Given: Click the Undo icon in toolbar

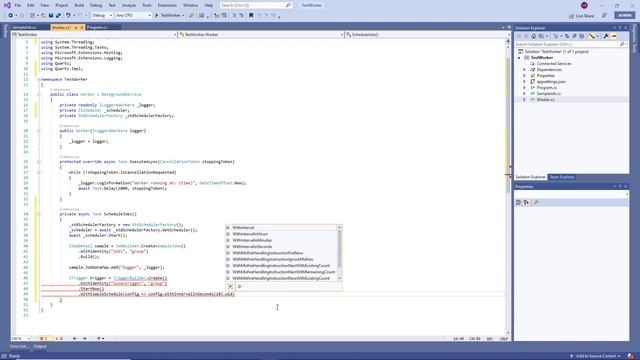Looking at the screenshot, I should tap(68, 15).
